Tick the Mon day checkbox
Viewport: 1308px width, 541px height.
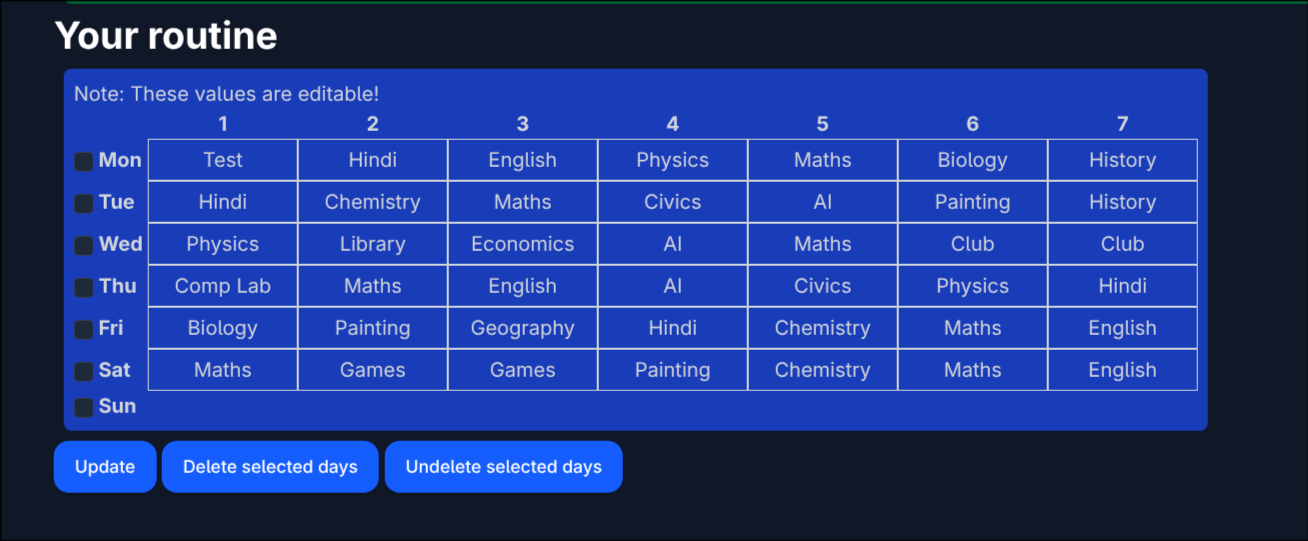84,162
